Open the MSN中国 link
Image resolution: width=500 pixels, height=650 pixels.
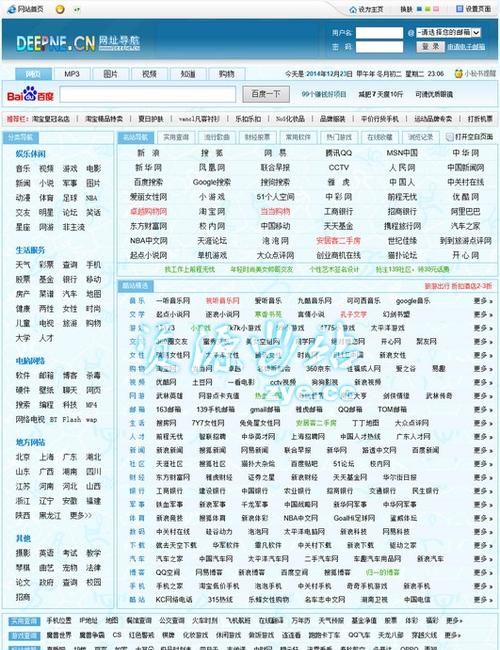(402, 153)
